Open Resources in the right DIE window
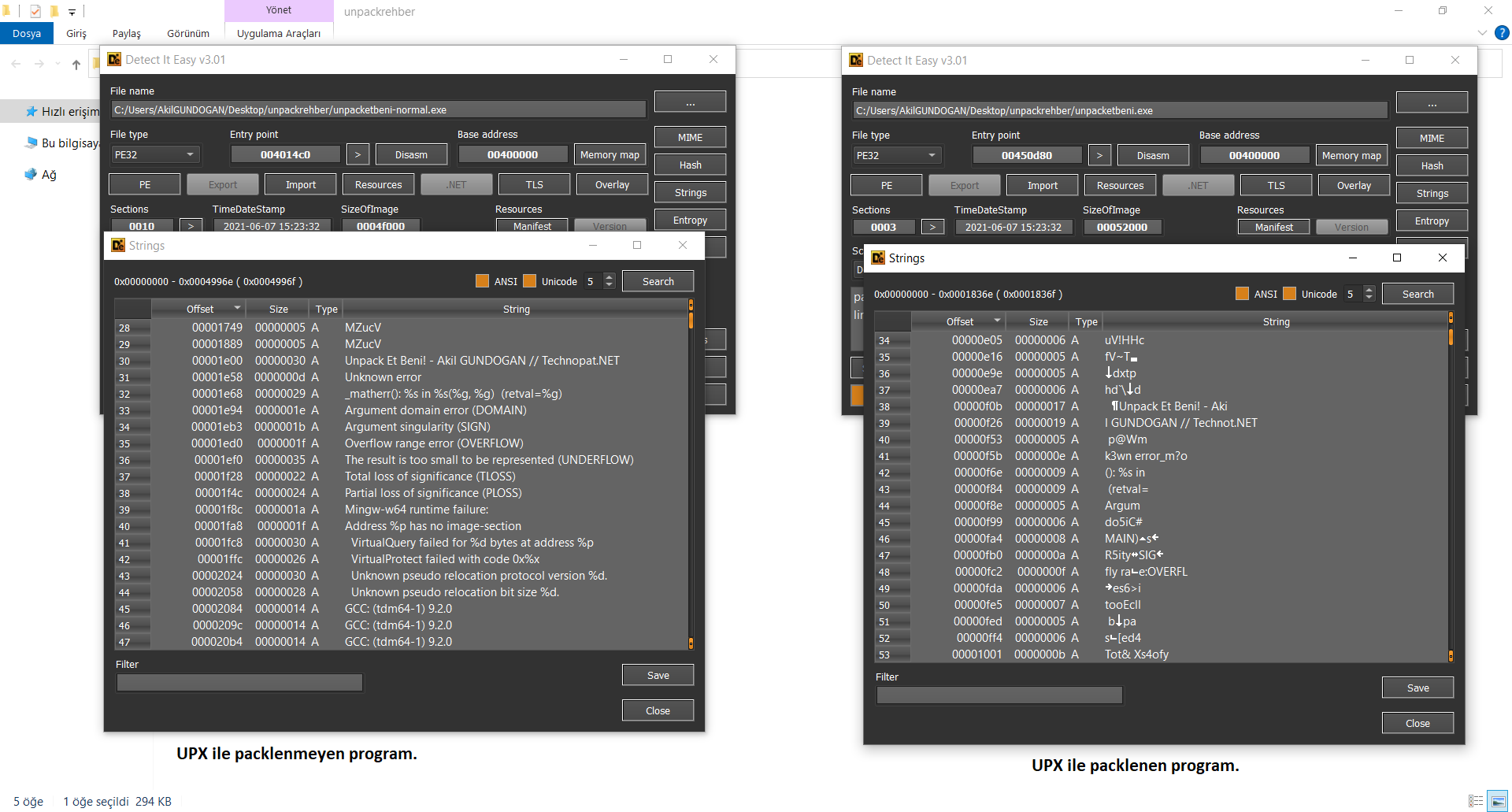 click(x=1121, y=185)
